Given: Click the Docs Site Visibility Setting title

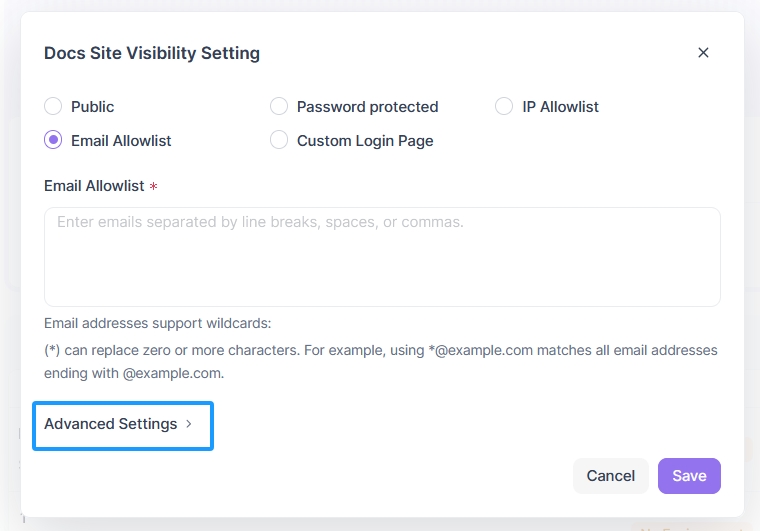Looking at the screenshot, I should tap(152, 53).
